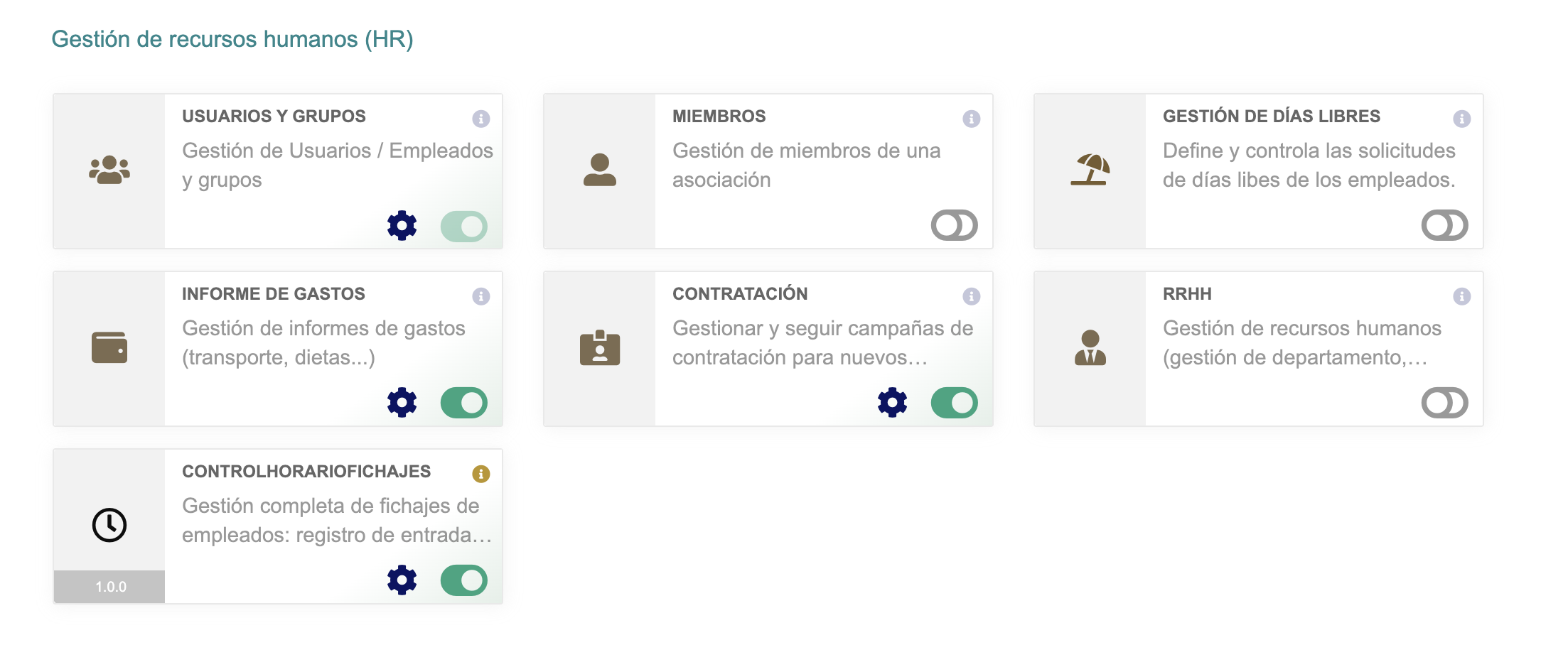1568x645 pixels.
Task: Turn off ControlHorarioFichajes module
Action: 463,580
